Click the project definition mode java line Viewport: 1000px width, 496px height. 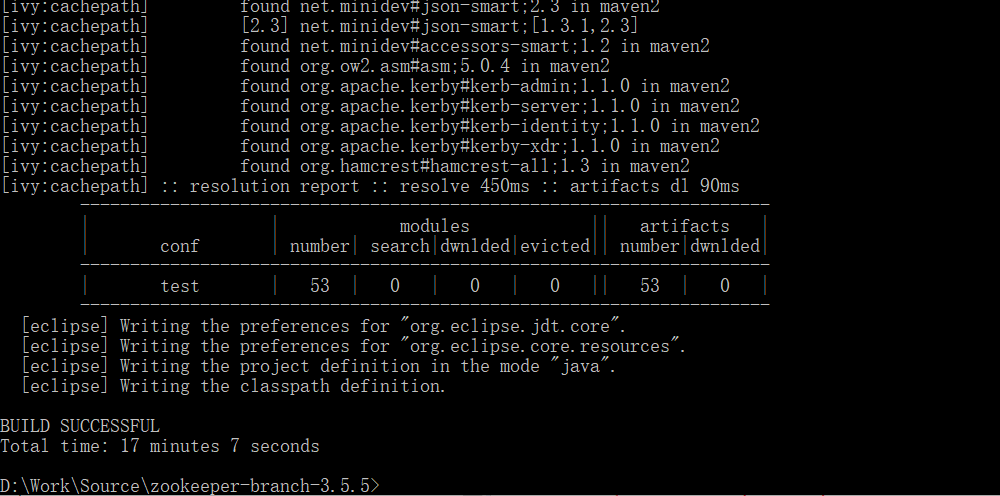pos(319,367)
